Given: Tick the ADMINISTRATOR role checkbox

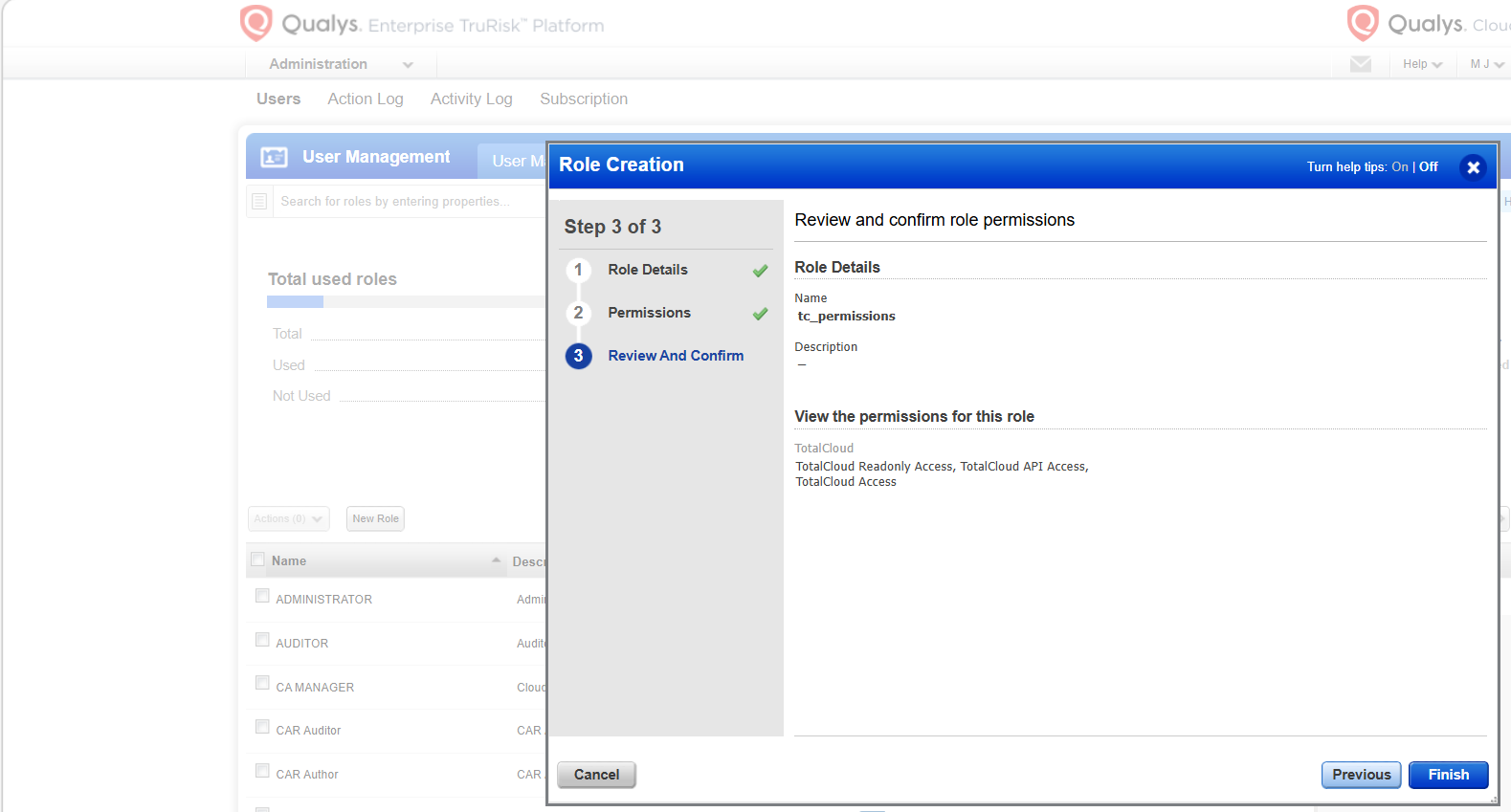Looking at the screenshot, I should [262, 596].
